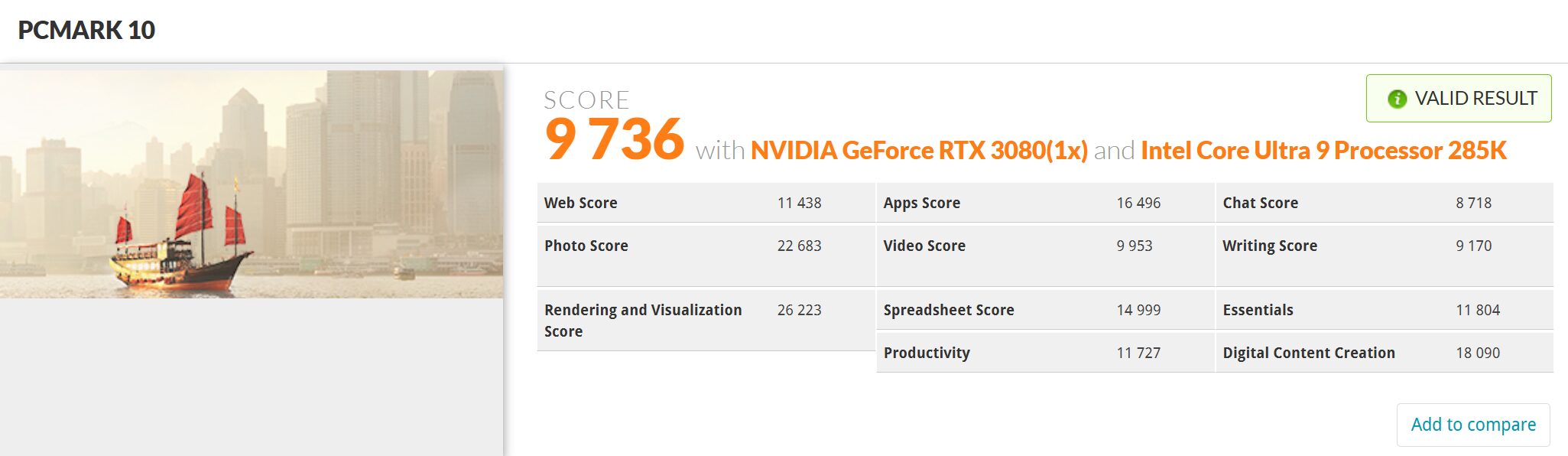Select the Writing Score label
The image size is (1568, 456).
[1270, 246]
